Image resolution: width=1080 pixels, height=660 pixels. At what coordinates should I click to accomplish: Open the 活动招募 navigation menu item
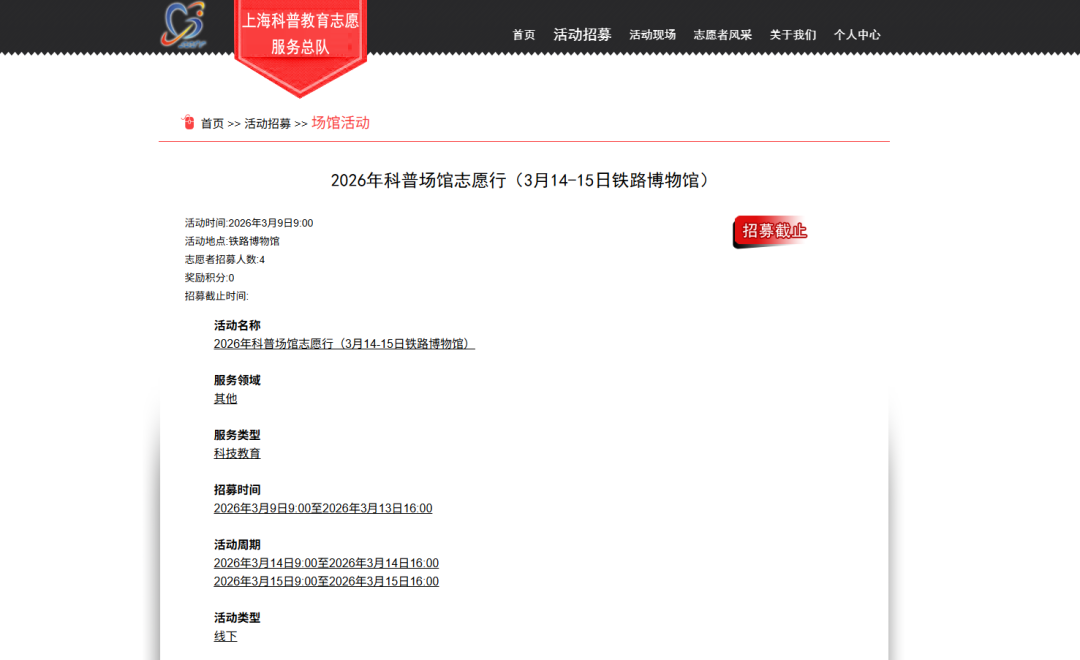coord(582,34)
